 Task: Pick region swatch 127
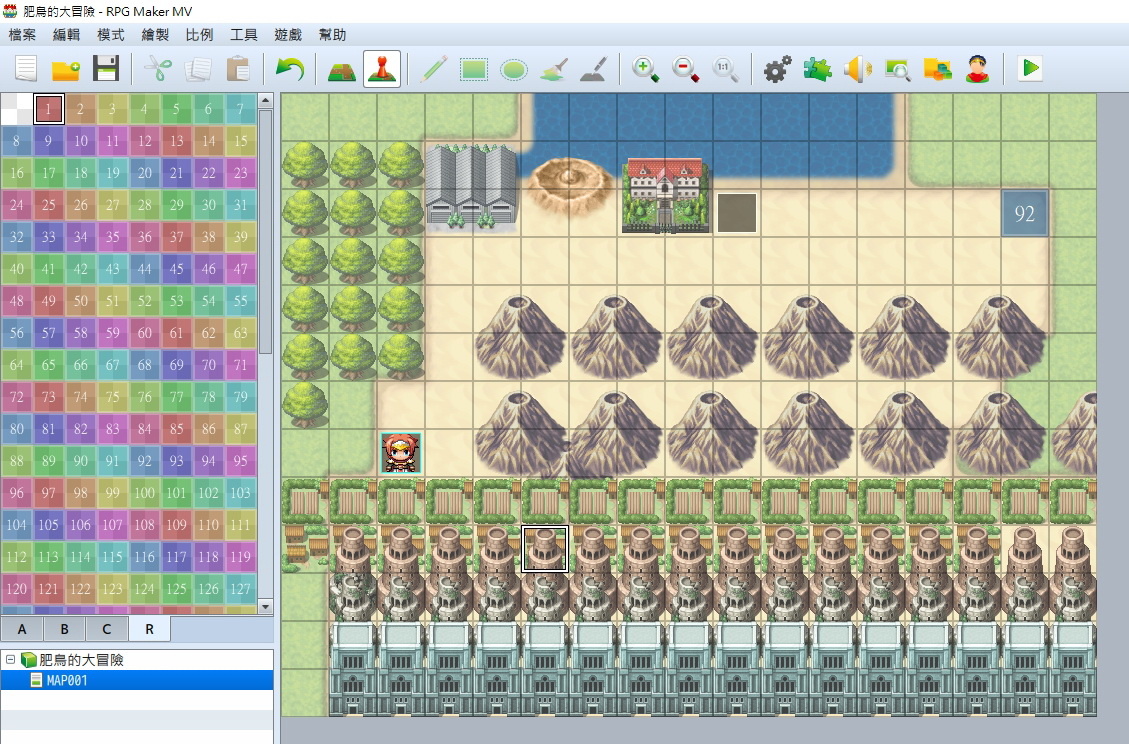(240, 589)
